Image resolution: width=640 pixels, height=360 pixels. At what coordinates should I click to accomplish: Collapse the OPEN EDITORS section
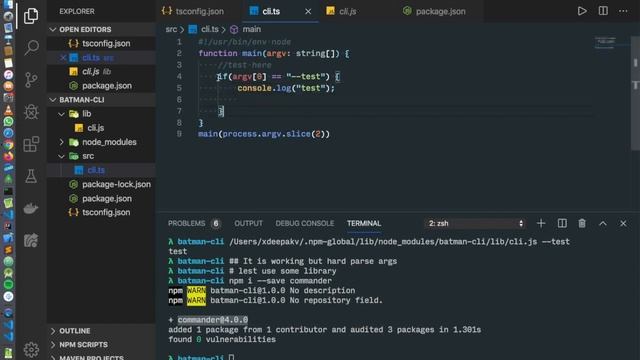click(x=101, y=29)
